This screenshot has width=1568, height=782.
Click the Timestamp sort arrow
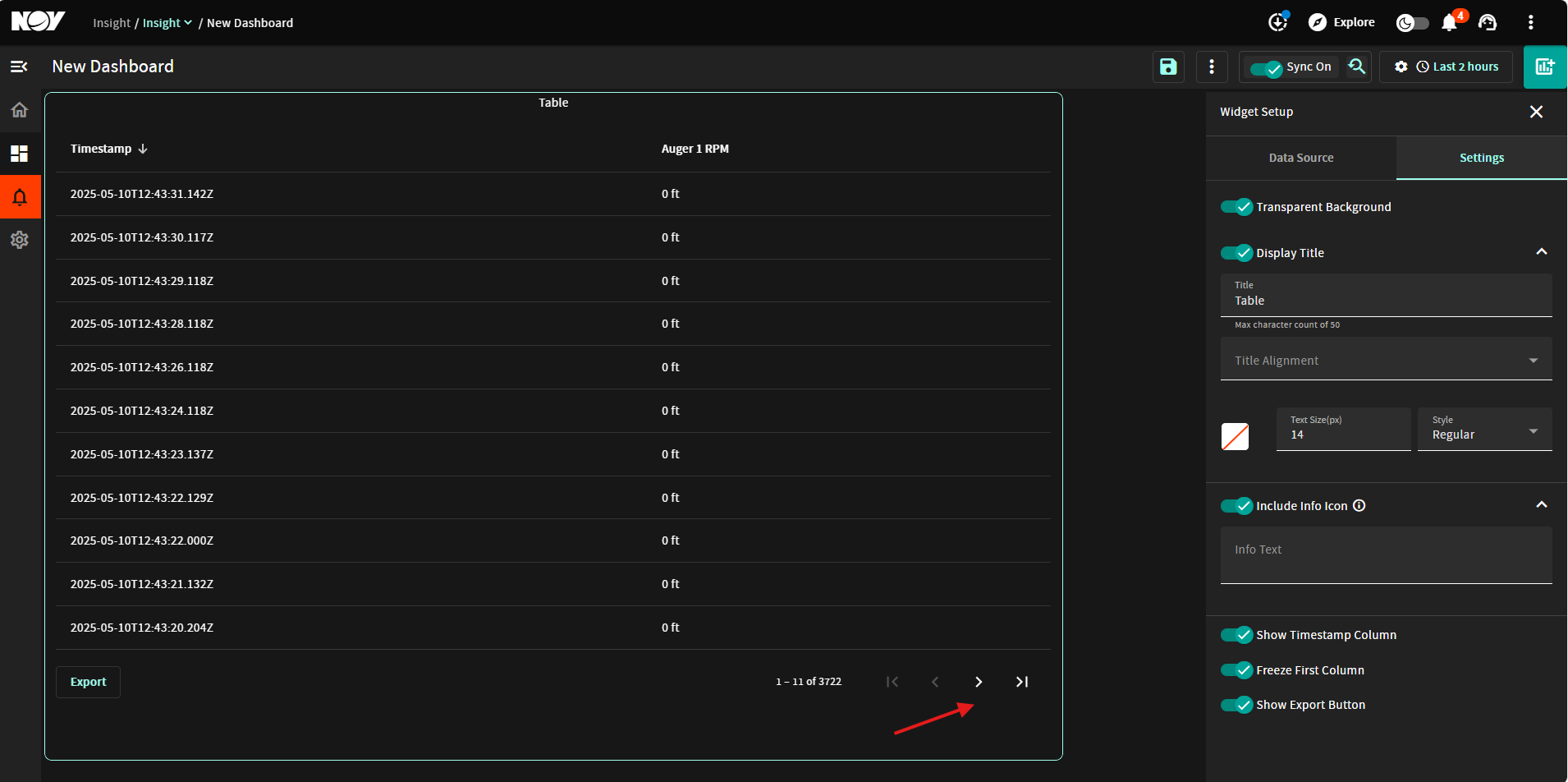(x=143, y=149)
